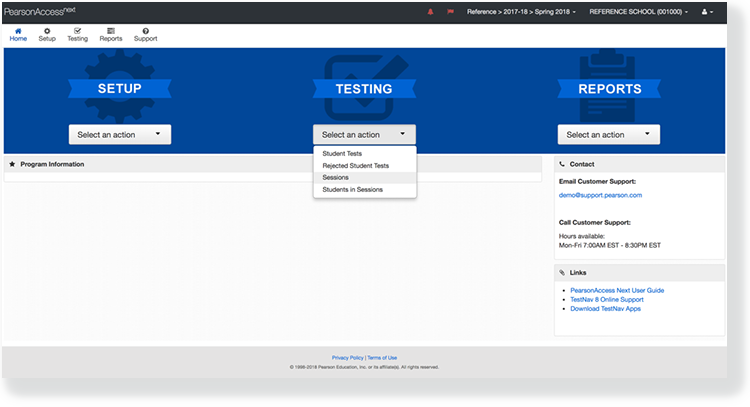Click the demo@support.pearson.com email link
Viewport: 750px width, 407px height.
coord(600,195)
